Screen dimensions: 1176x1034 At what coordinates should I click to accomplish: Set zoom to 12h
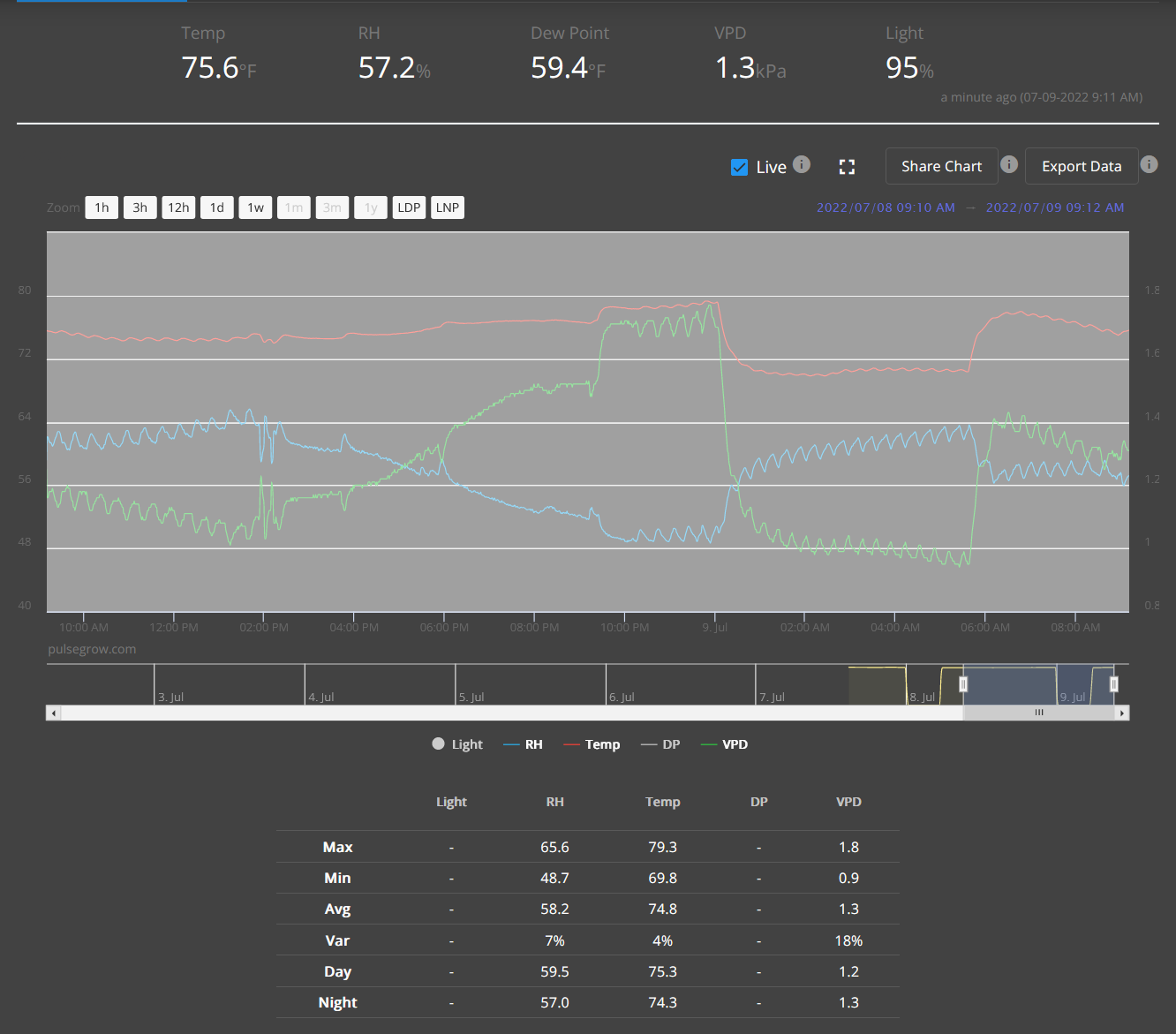point(178,208)
